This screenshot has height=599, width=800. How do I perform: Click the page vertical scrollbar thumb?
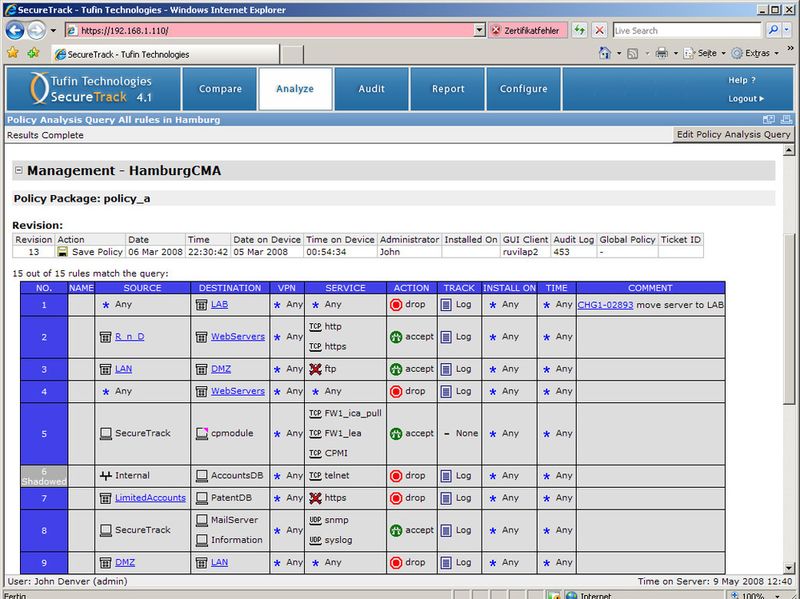(789, 319)
